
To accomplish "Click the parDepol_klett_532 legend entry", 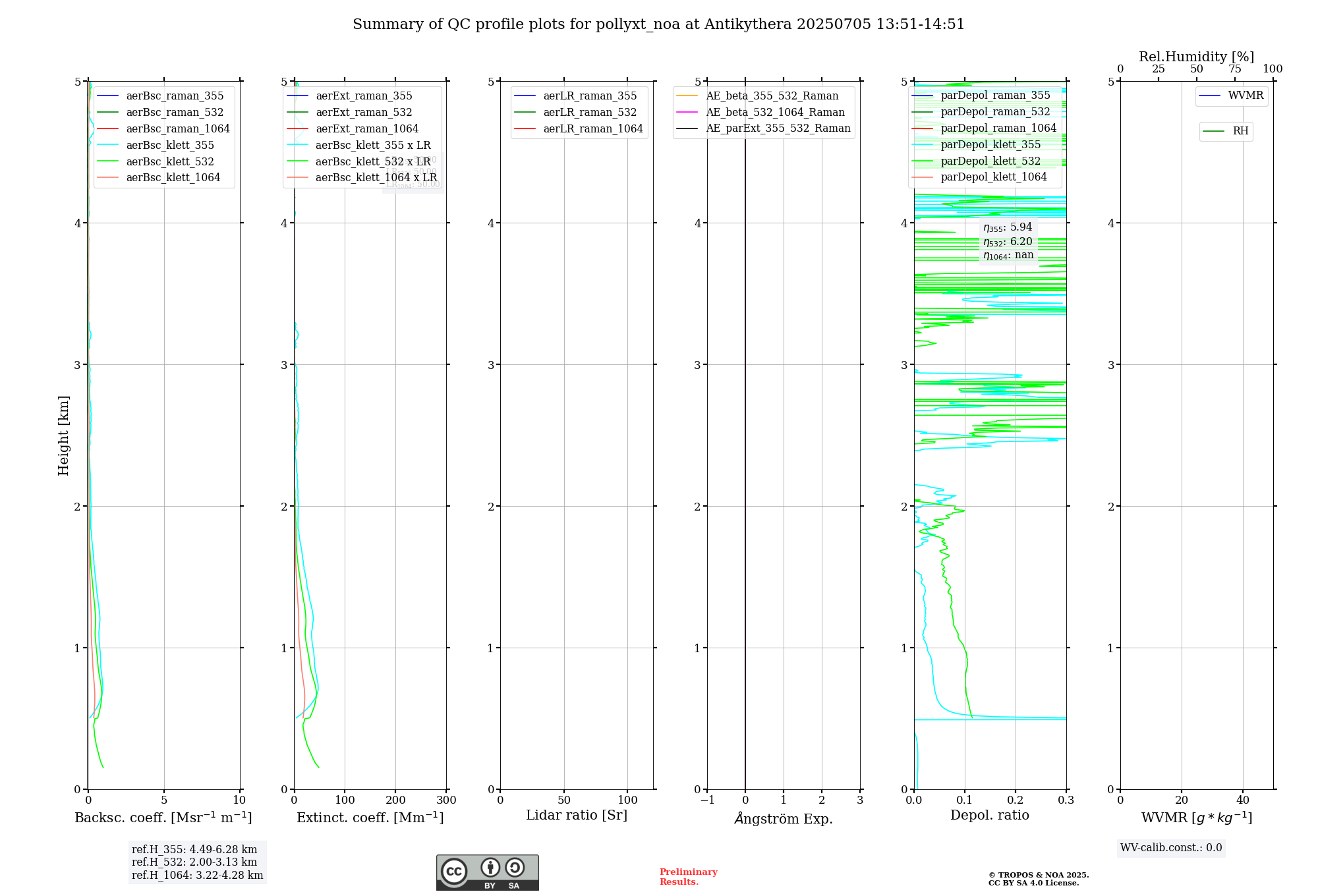I will [x=990, y=161].
